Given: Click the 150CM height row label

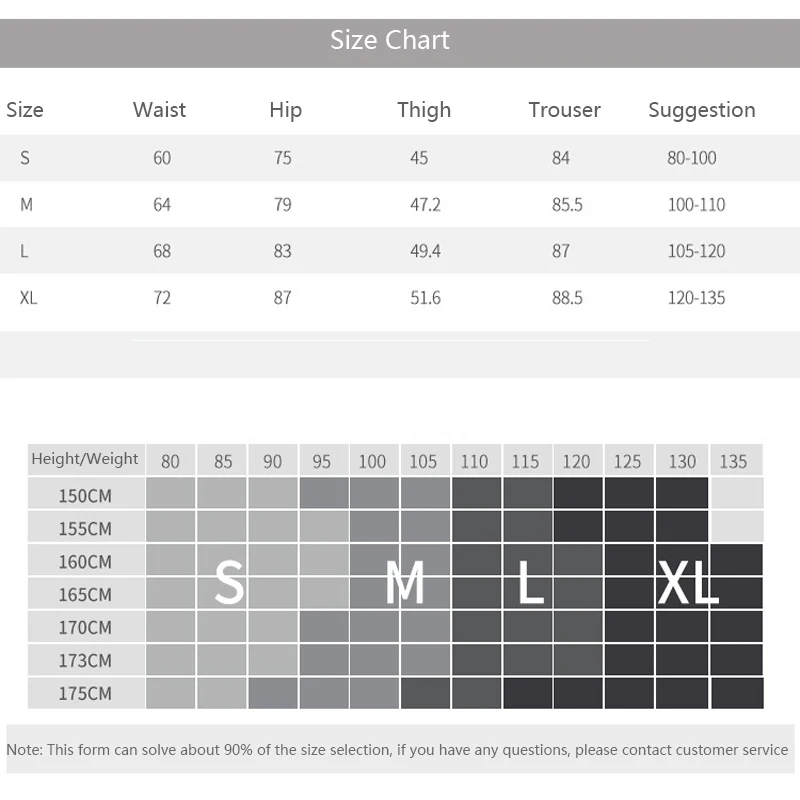Looking at the screenshot, I should 85,495.
